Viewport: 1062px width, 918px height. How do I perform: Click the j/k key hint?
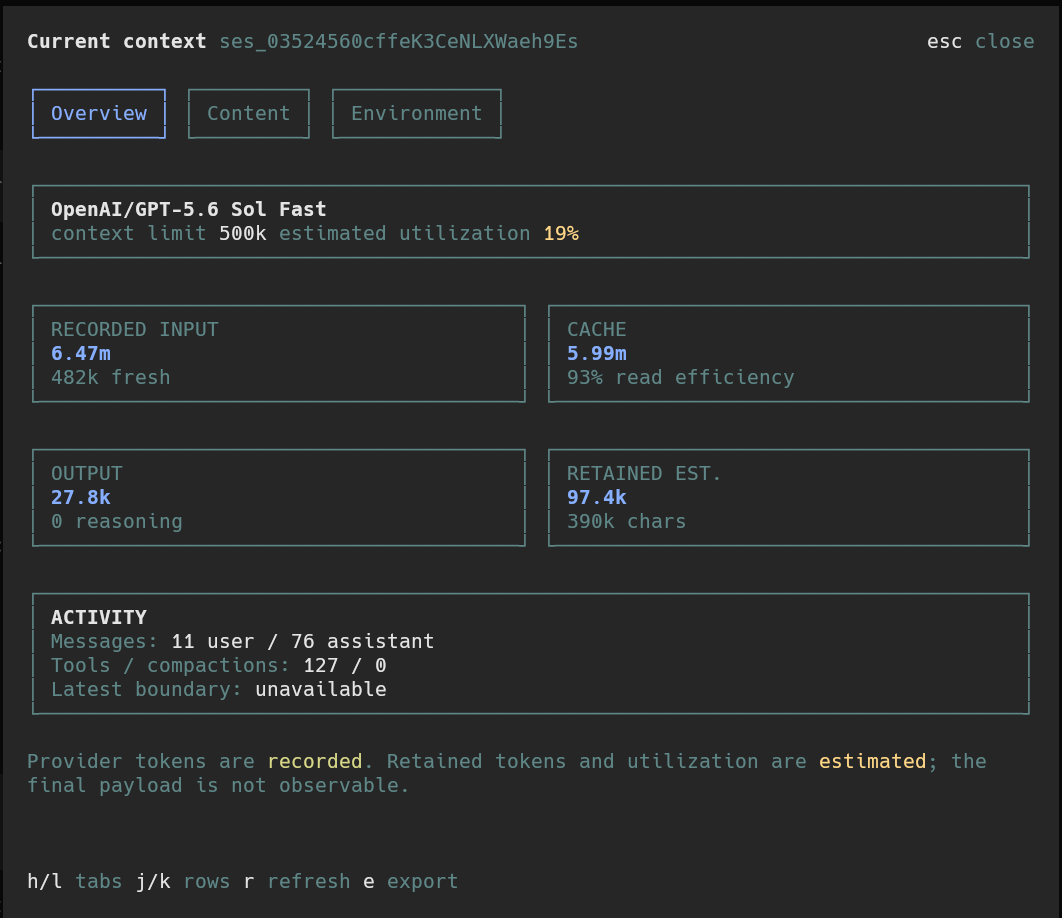coord(153,881)
